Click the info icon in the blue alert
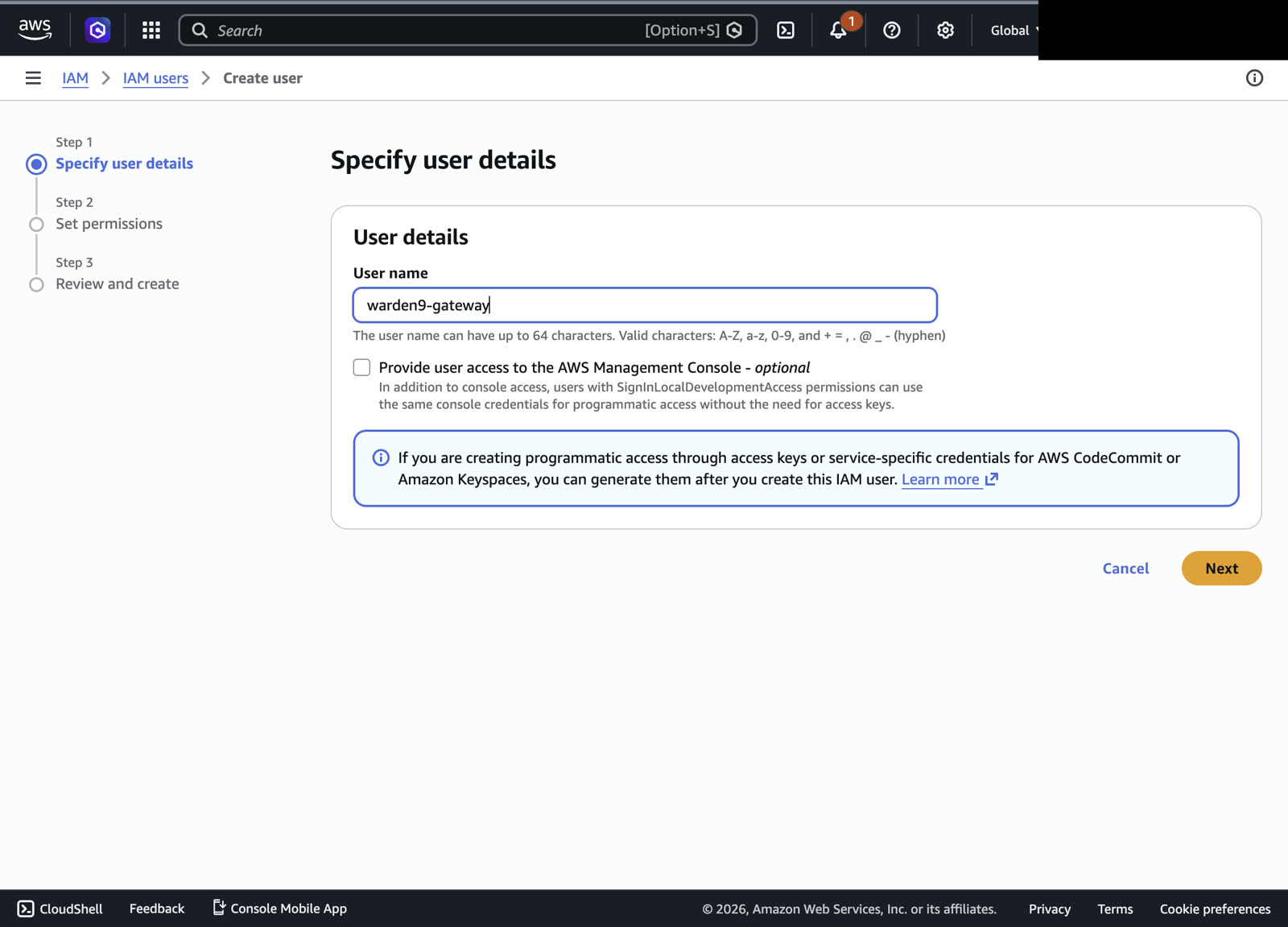Screen dimensions: 1288x927 [x=381, y=457]
